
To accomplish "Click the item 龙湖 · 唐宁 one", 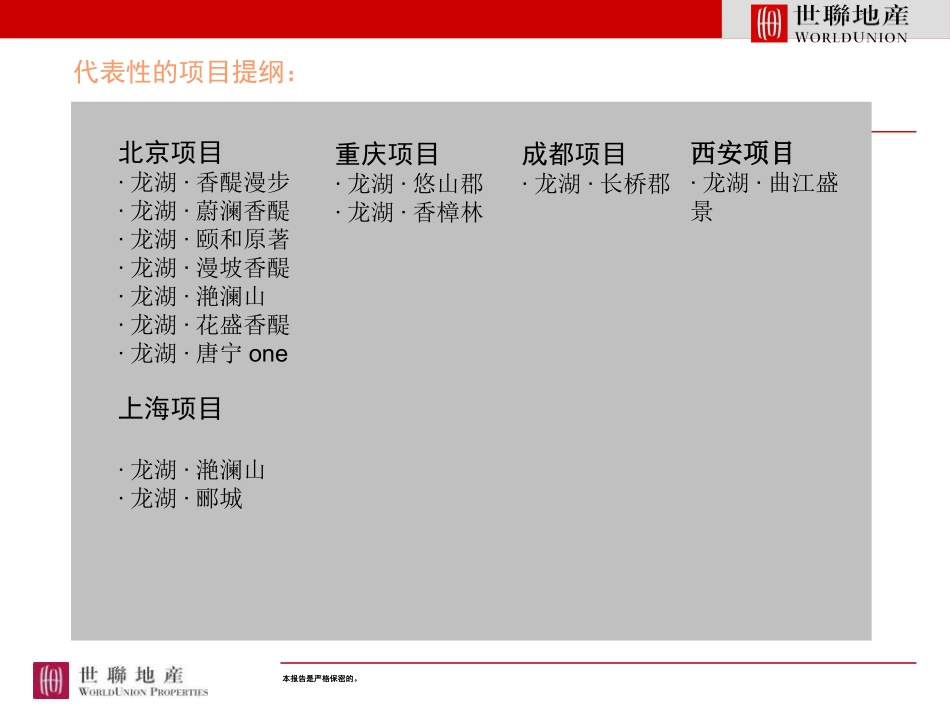I will (203, 353).
